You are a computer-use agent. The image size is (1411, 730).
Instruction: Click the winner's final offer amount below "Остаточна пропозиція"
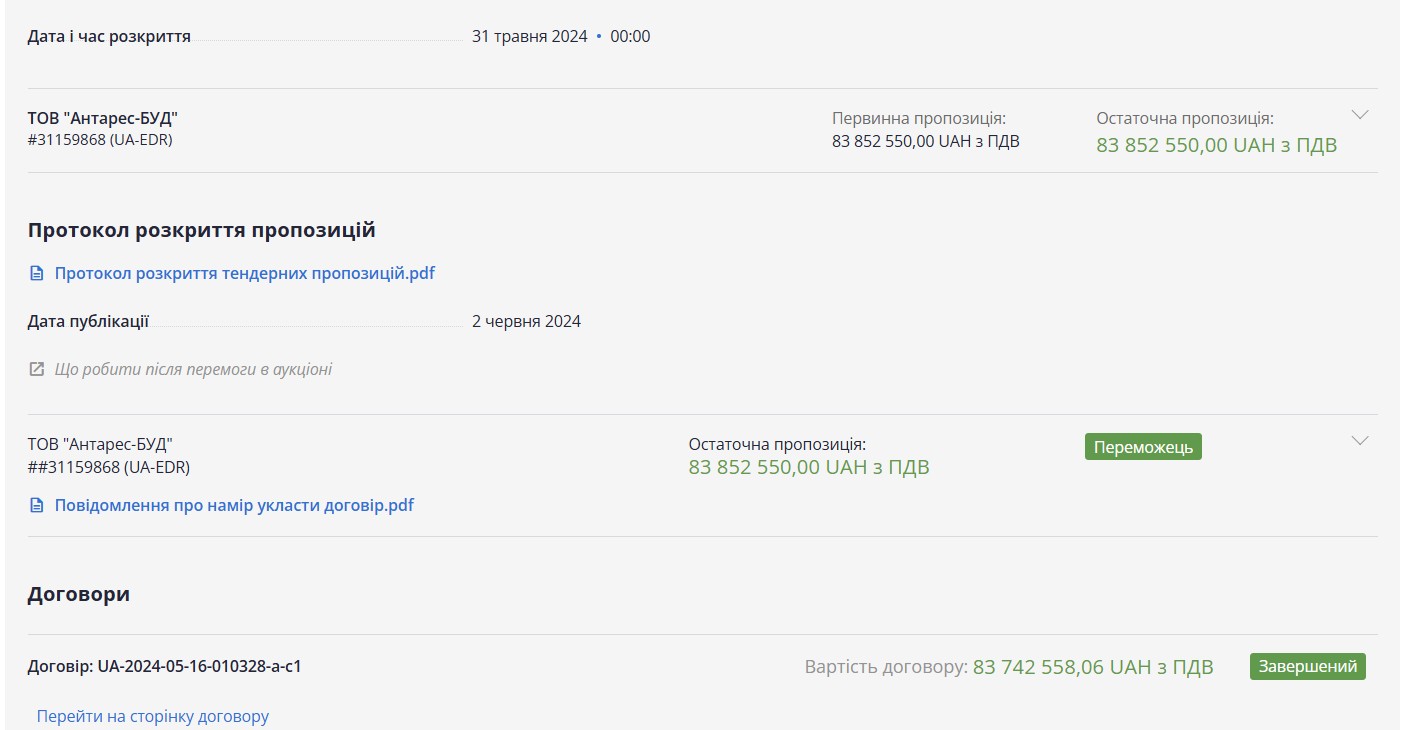(x=808, y=467)
